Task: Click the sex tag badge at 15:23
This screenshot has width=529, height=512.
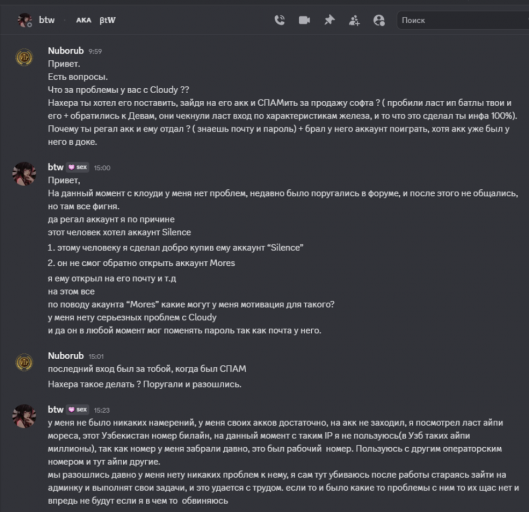Action: 78,410
